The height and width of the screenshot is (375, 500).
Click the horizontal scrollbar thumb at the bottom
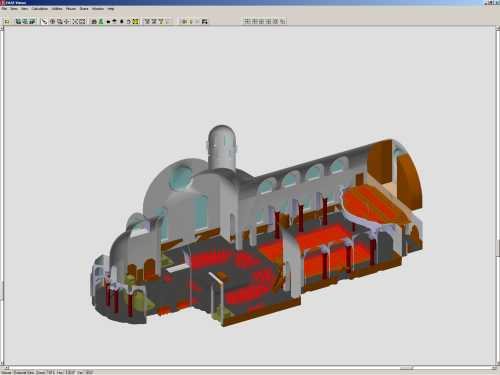pos(407,368)
